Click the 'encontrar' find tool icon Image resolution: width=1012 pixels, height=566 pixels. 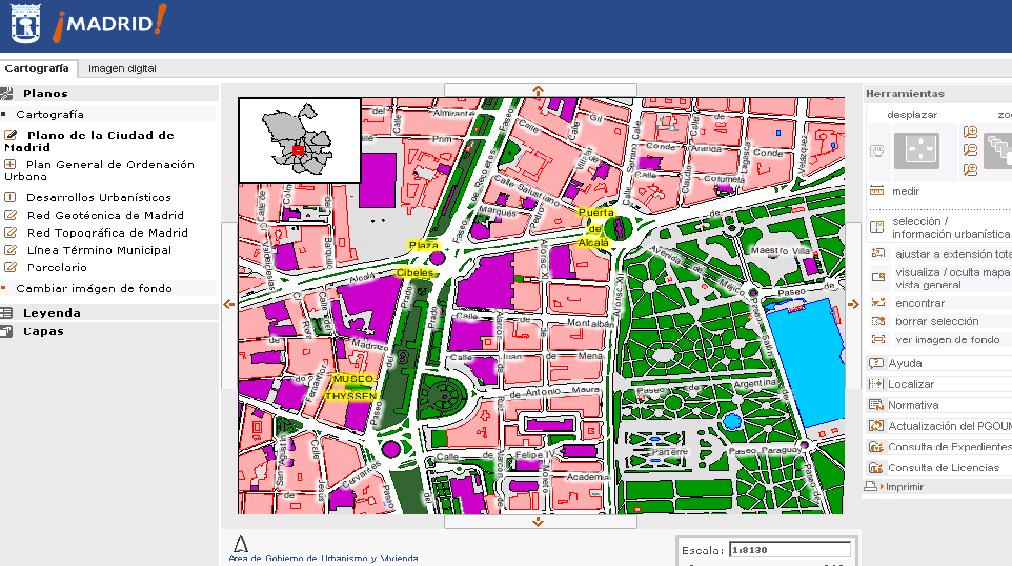[x=878, y=303]
